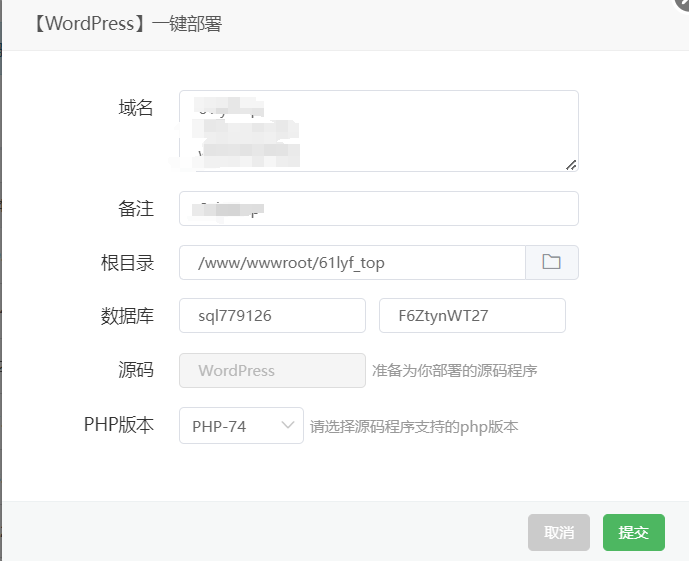Viewport: 689px width, 561px height.
Task: Click the disabled WordPress source field
Action: pos(272,370)
